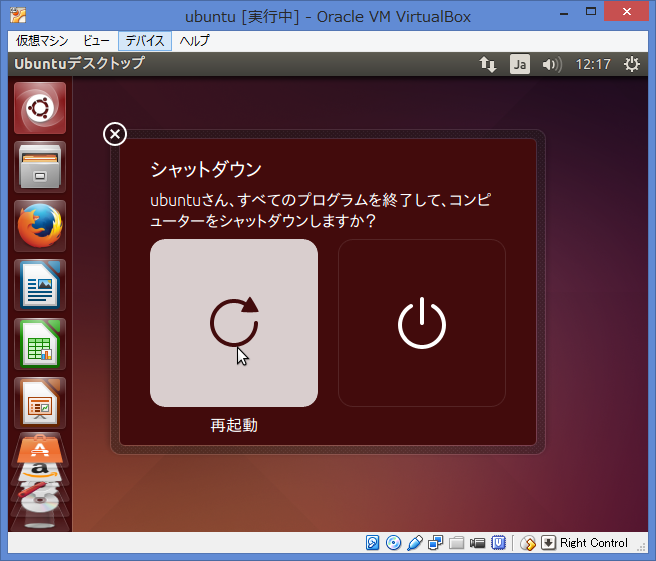
Task: Launch LibreOffice Calc from the launcher
Action: [x=40, y=344]
